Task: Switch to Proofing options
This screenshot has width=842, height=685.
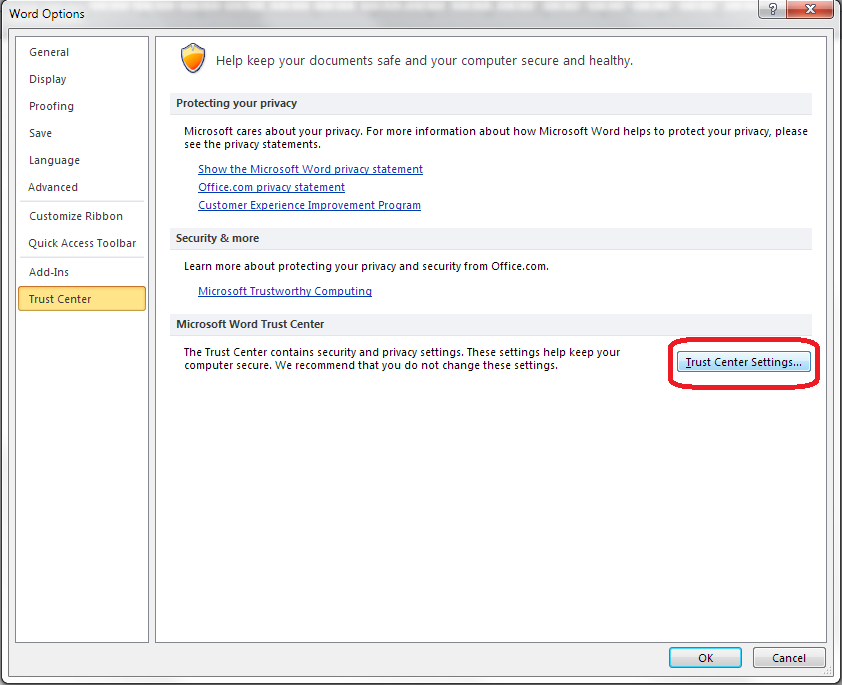Action: [x=51, y=106]
